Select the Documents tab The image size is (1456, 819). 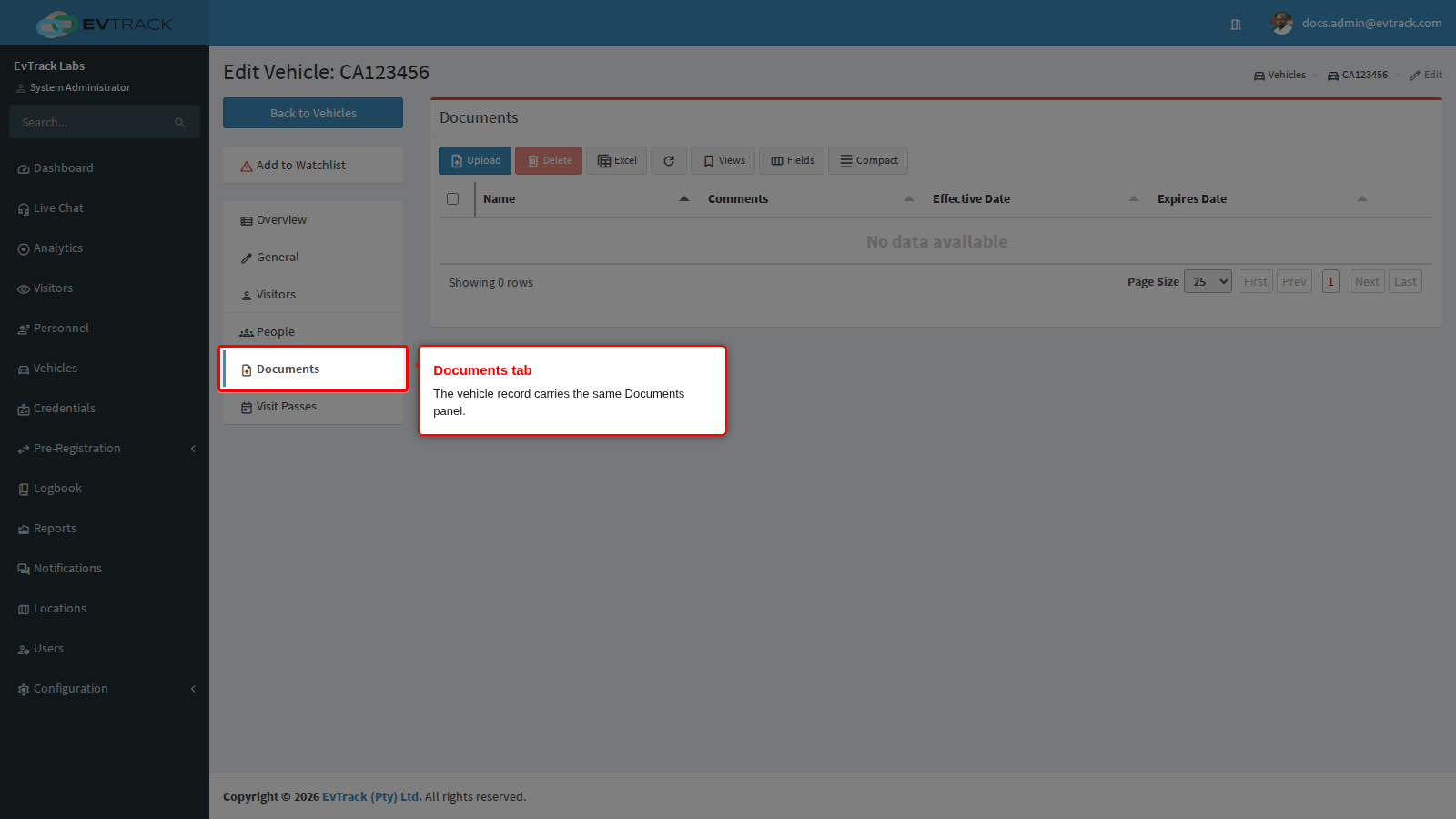[313, 369]
